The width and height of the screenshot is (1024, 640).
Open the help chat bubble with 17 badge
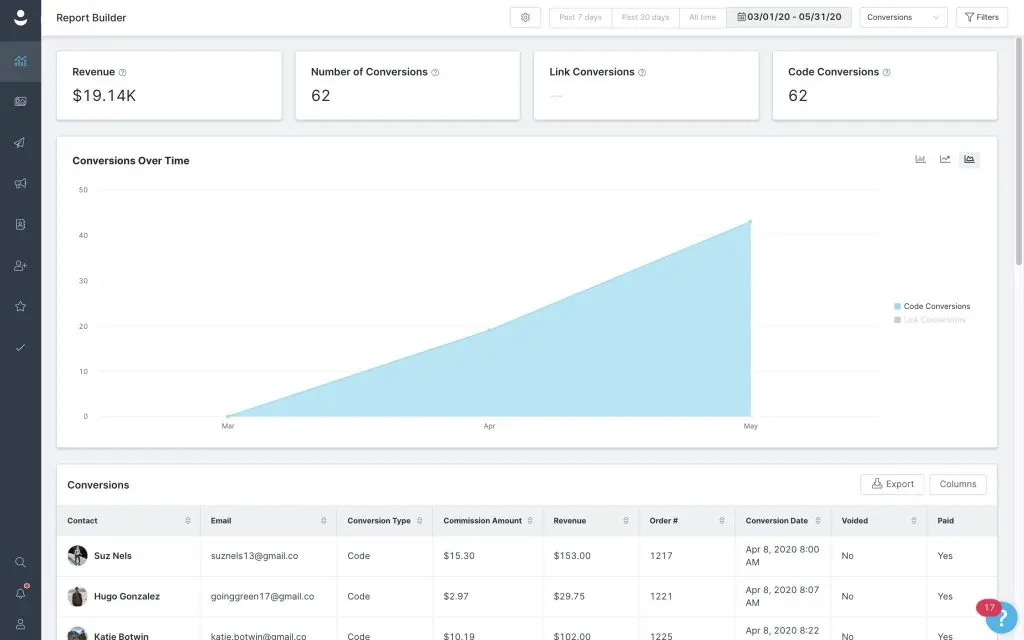click(x=1000, y=617)
